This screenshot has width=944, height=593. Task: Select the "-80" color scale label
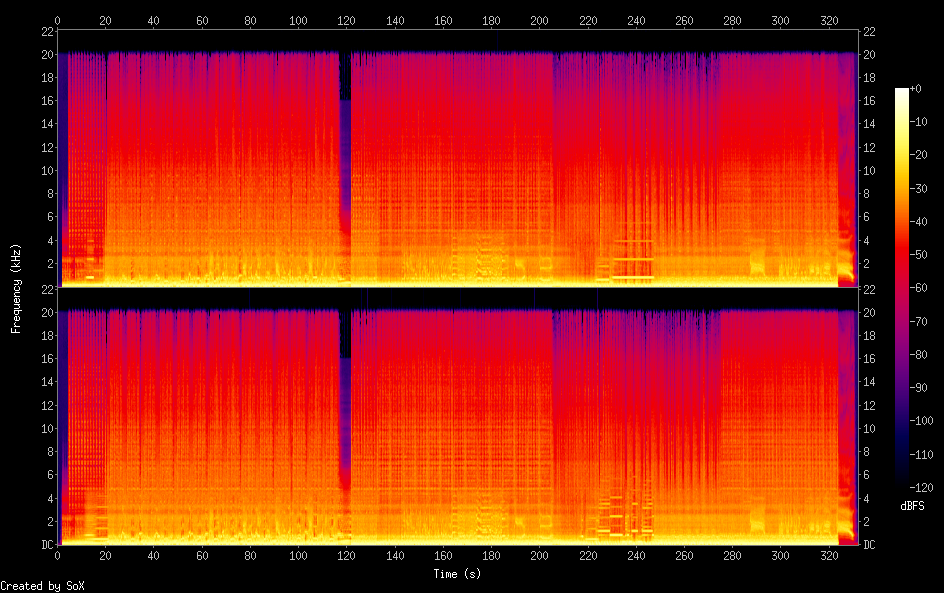point(918,355)
